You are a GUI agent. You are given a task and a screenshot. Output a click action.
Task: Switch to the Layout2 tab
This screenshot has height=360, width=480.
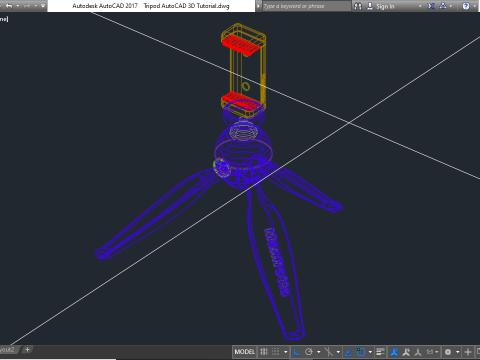(8, 350)
